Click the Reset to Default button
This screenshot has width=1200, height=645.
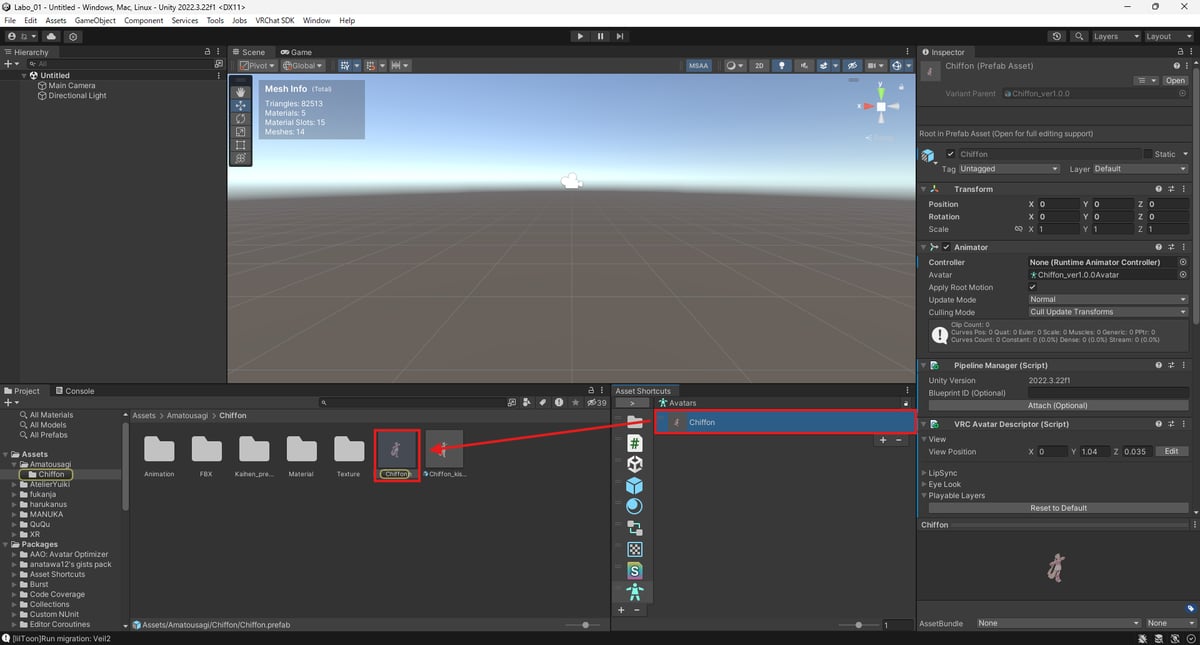point(1058,508)
